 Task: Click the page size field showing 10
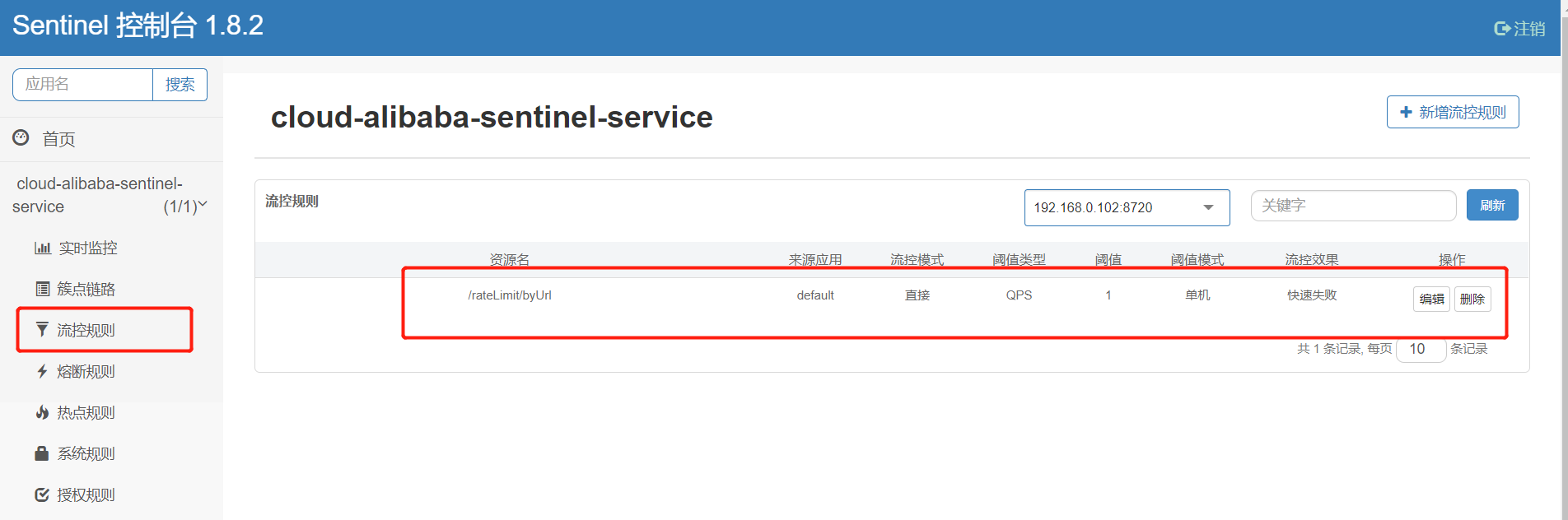[1421, 349]
